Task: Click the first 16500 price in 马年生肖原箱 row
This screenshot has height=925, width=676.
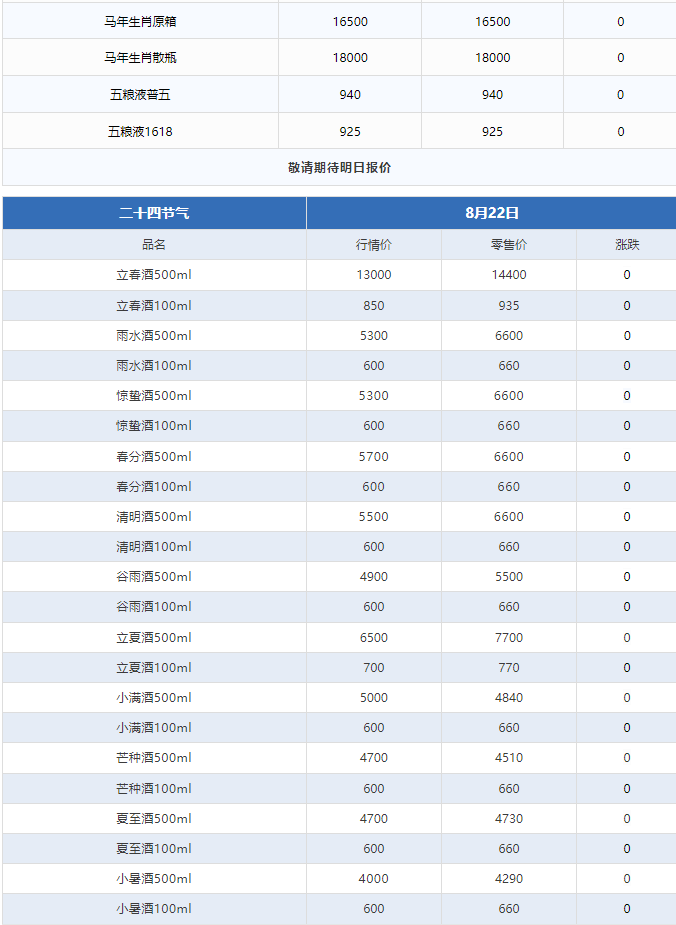Action: pyautogui.click(x=350, y=22)
